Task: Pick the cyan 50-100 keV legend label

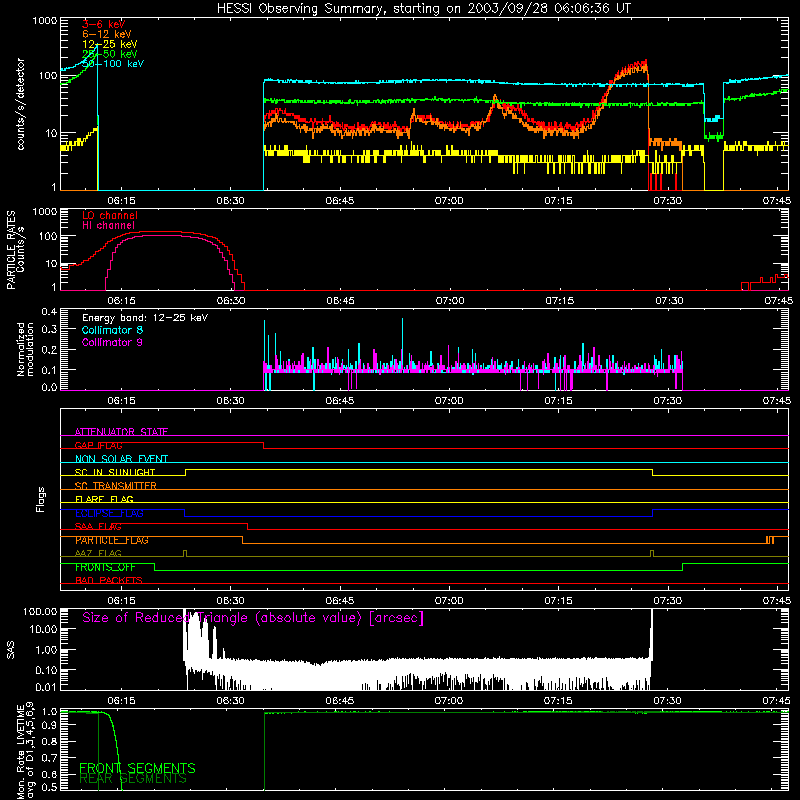Action: [113, 64]
